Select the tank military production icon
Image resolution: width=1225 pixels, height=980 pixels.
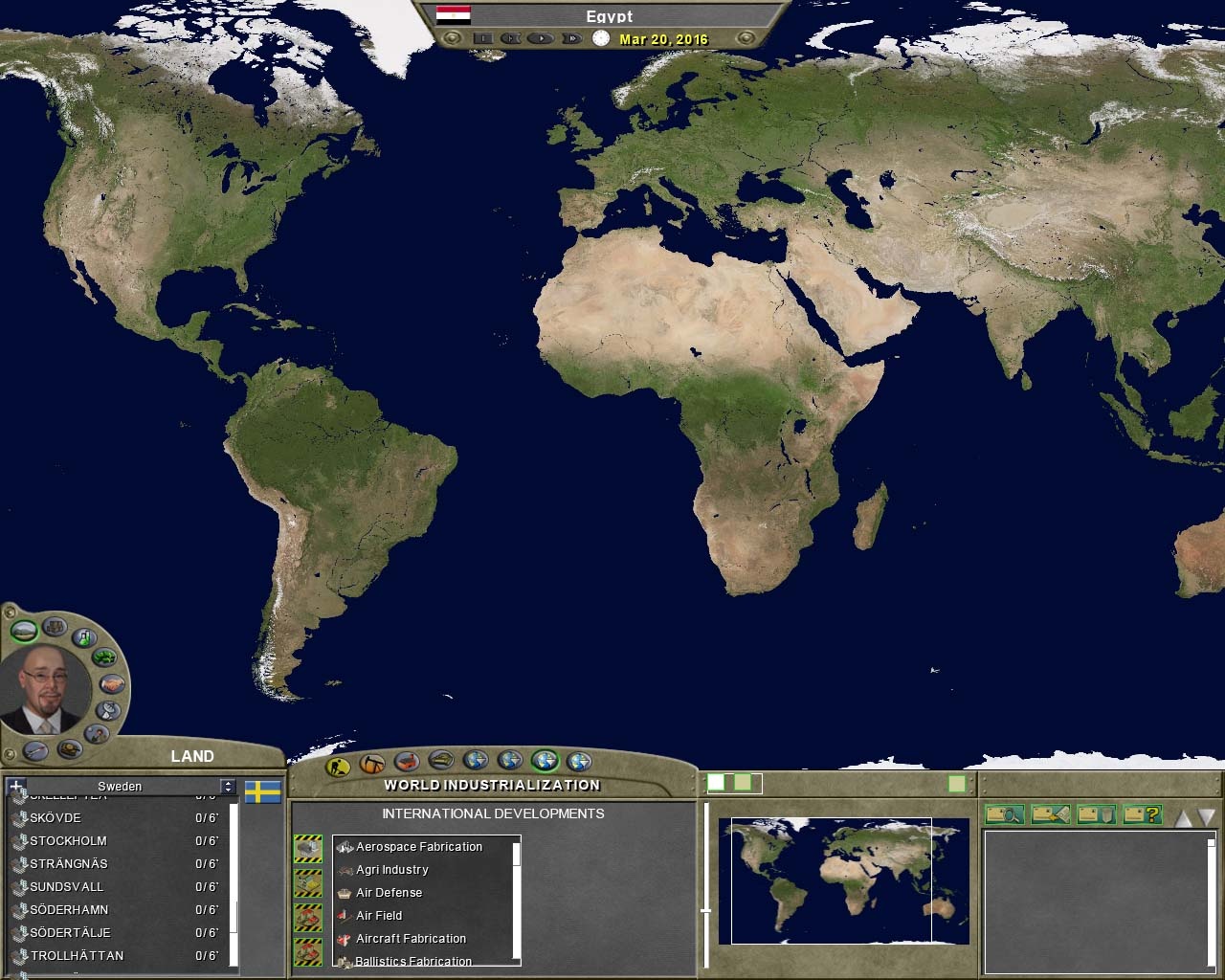coord(440,761)
